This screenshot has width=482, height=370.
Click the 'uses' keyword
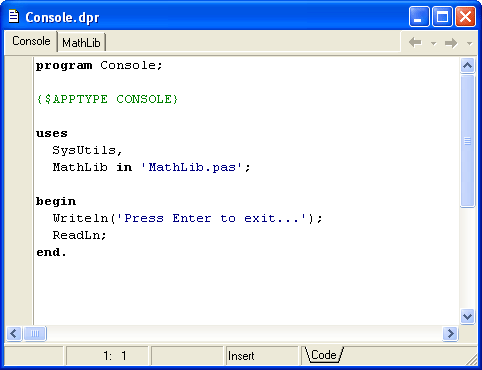(52, 133)
